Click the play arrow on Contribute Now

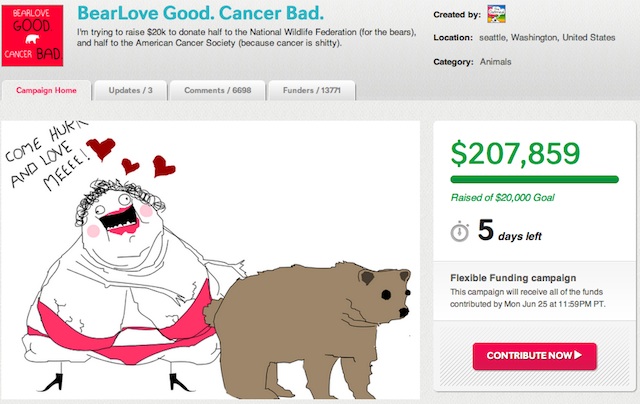pos(578,355)
